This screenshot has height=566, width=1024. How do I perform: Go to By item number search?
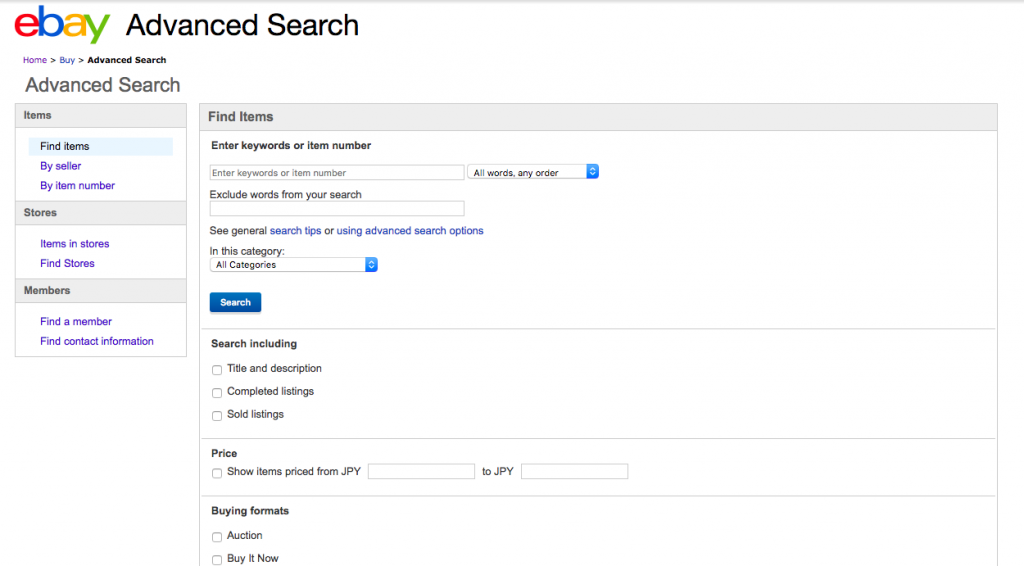(x=77, y=185)
